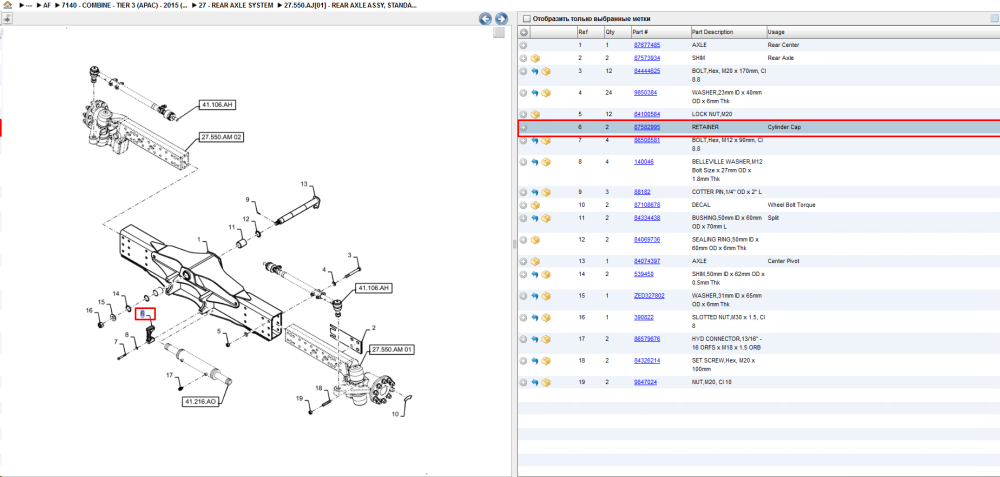Click box icon for Belleville washer row
The image size is (1000, 477).
click(x=546, y=162)
